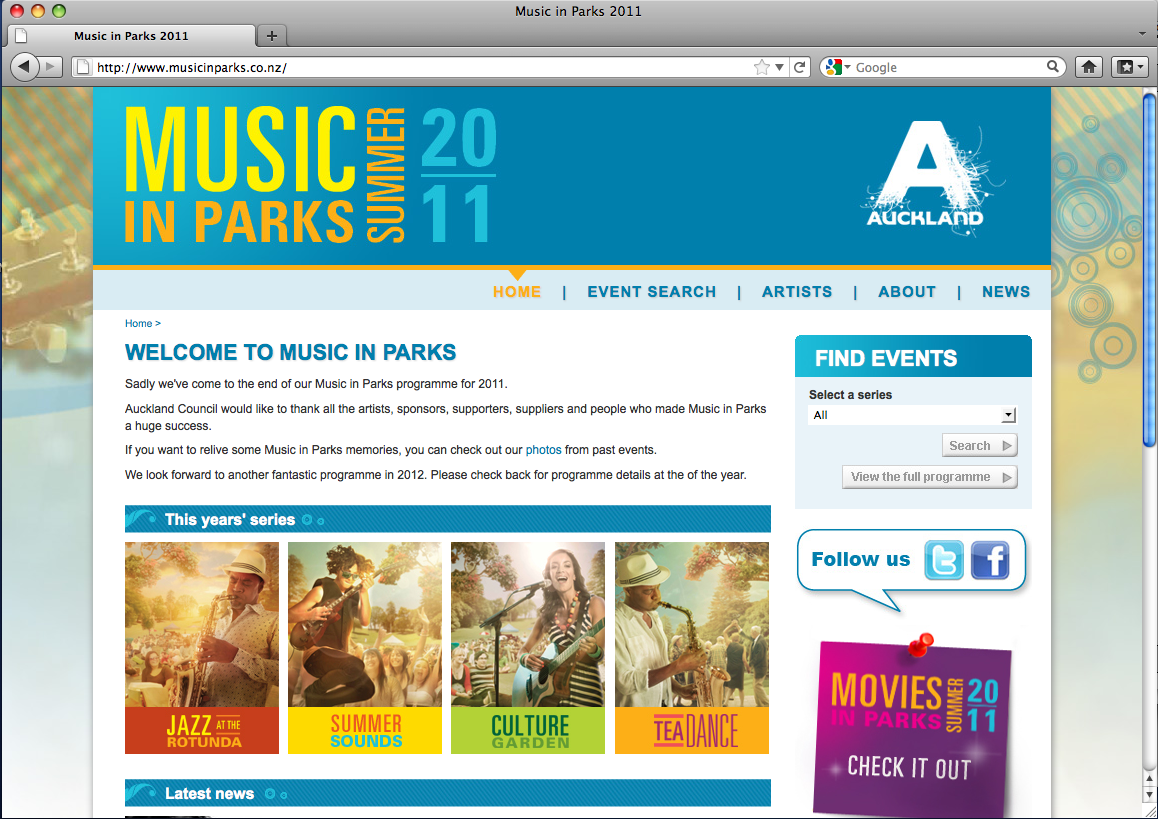The image size is (1158, 819).
Task: Click the Search button in Find Events
Action: (x=979, y=445)
